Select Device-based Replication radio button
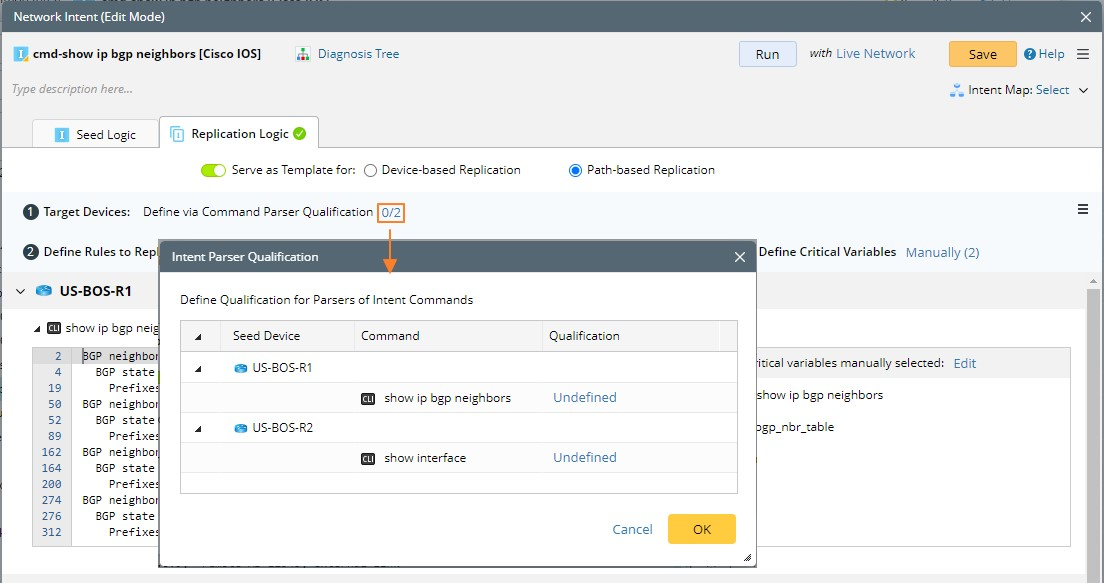The width and height of the screenshot is (1104, 583). click(370, 170)
